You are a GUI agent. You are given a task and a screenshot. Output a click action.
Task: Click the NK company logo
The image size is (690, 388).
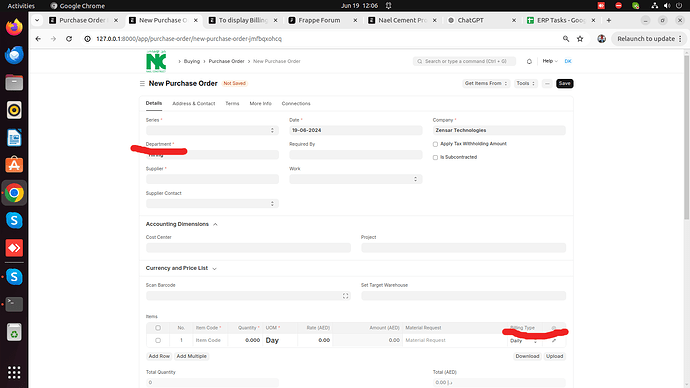(156, 61)
